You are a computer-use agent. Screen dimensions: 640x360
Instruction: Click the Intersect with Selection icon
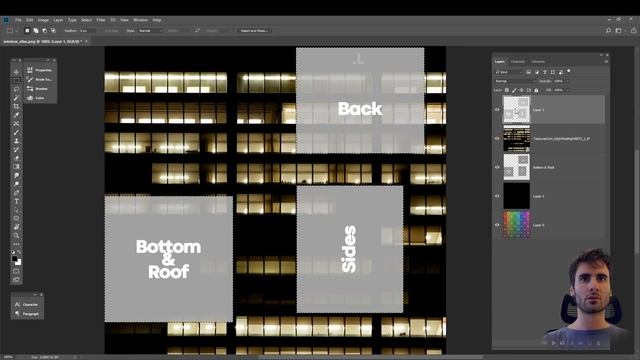pos(53,31)
